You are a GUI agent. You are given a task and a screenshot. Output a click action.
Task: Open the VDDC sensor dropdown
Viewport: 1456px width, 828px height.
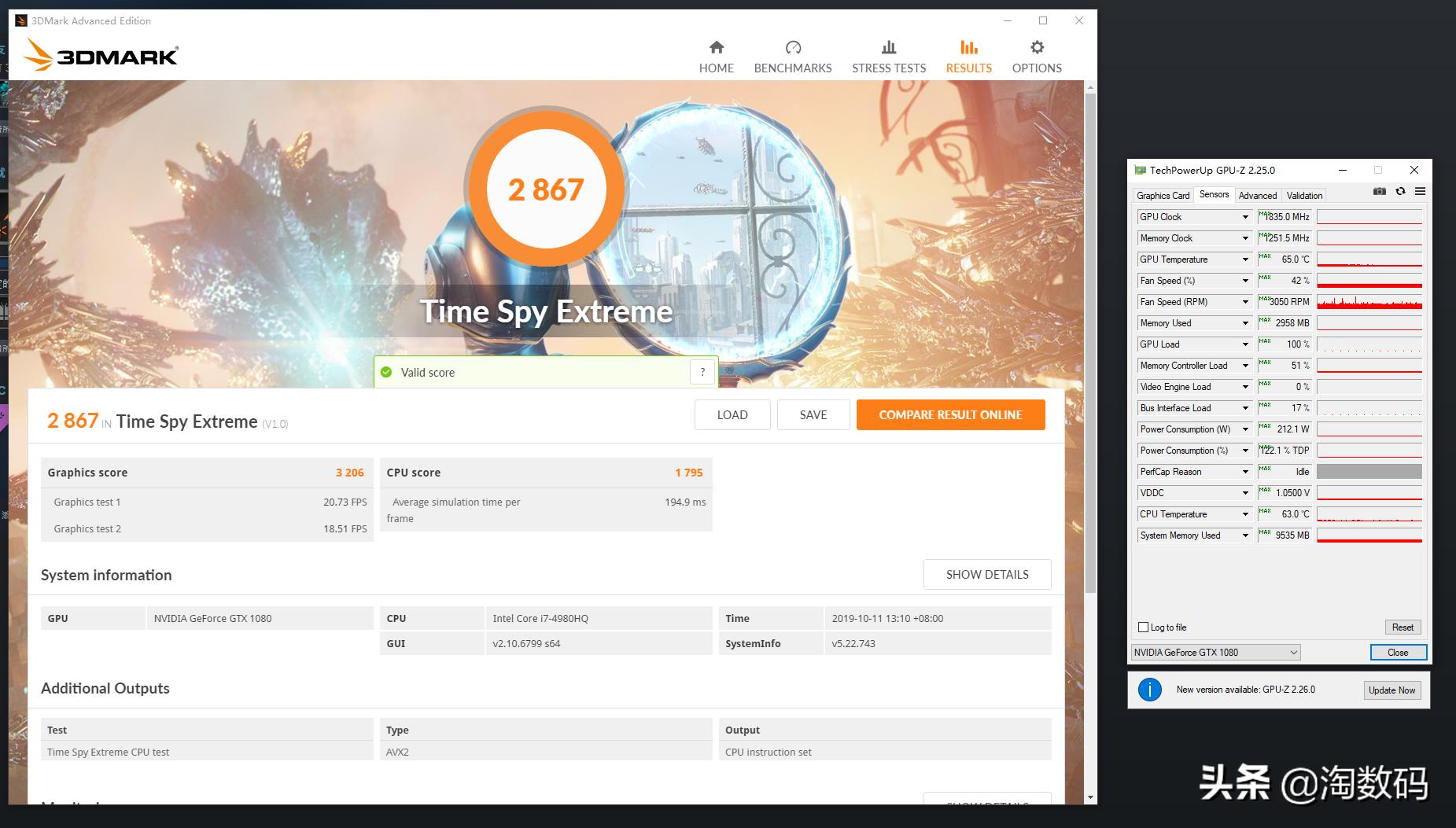(x=1245, y=493)
